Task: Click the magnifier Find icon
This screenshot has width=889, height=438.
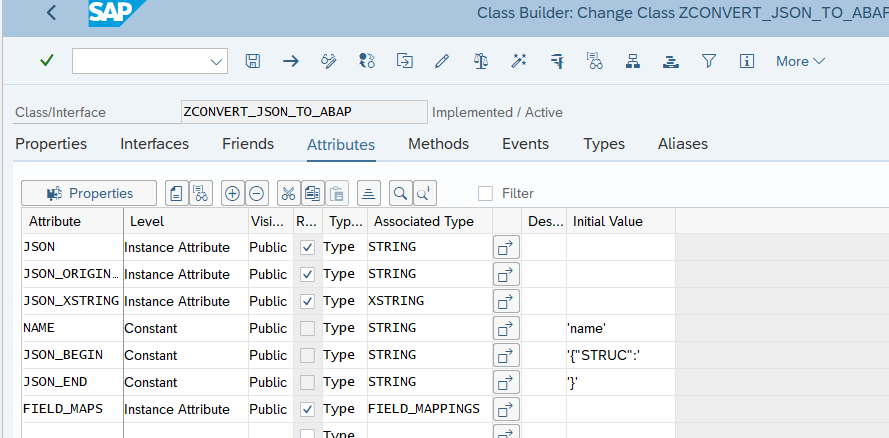Action: tap(400, 194)
